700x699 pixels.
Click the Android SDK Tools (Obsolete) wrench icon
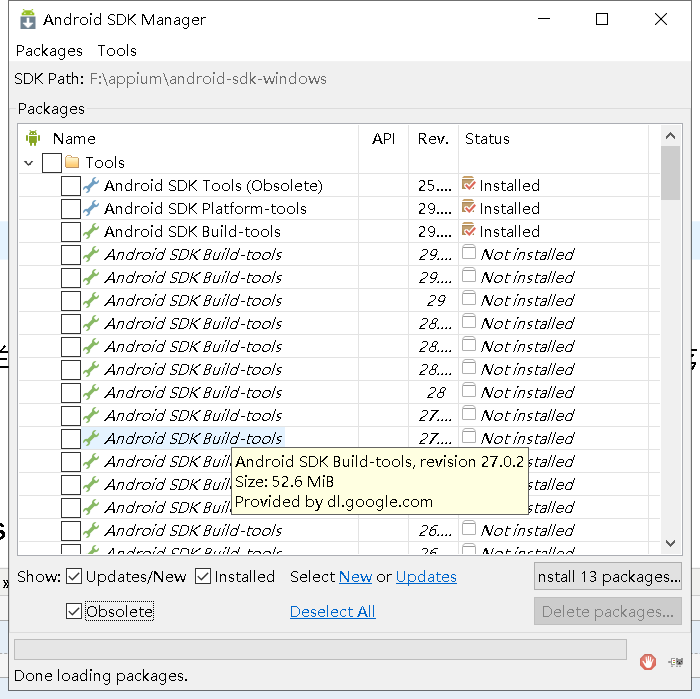click(x=91, y=185)
